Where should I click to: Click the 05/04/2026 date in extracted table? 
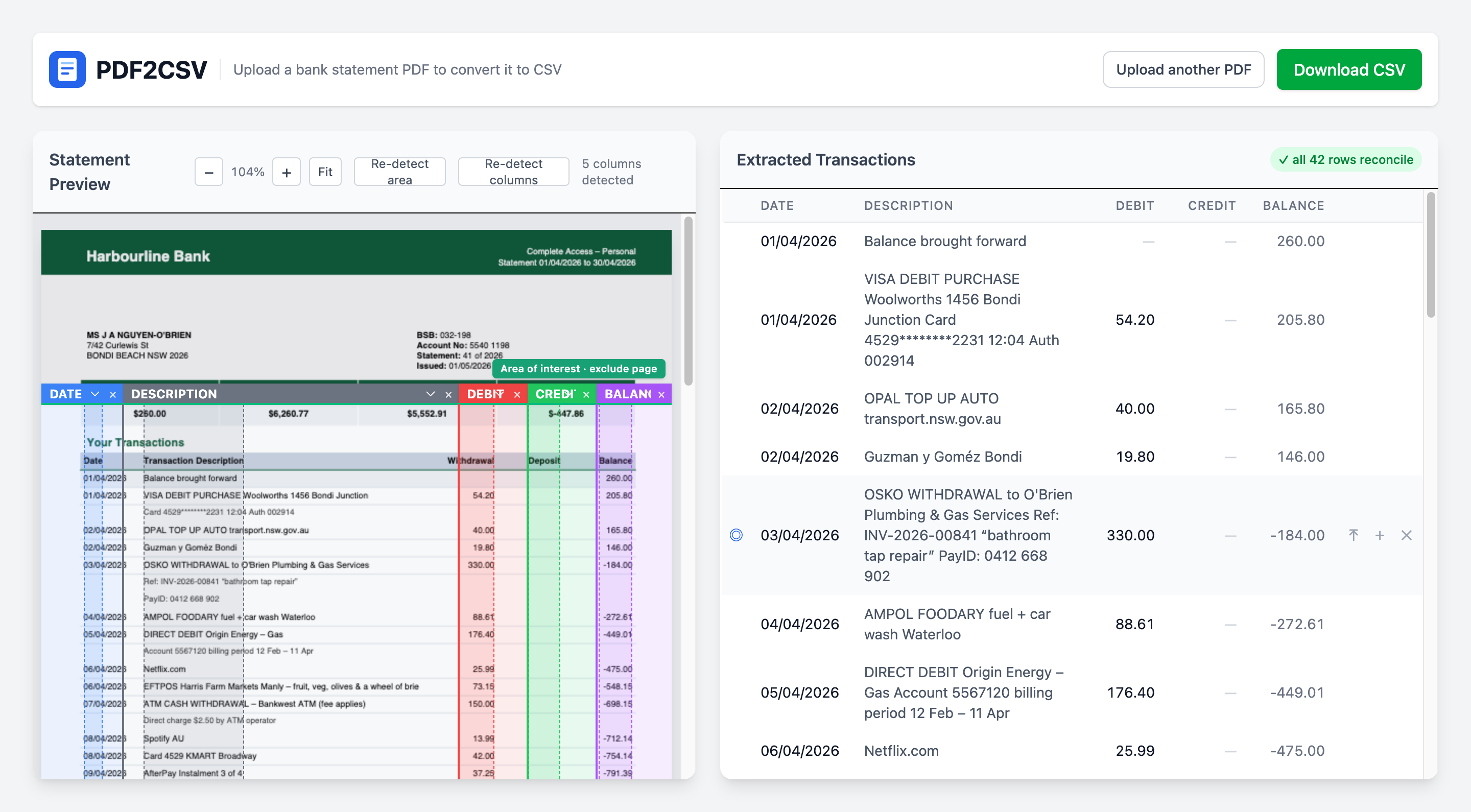point(799,692)
